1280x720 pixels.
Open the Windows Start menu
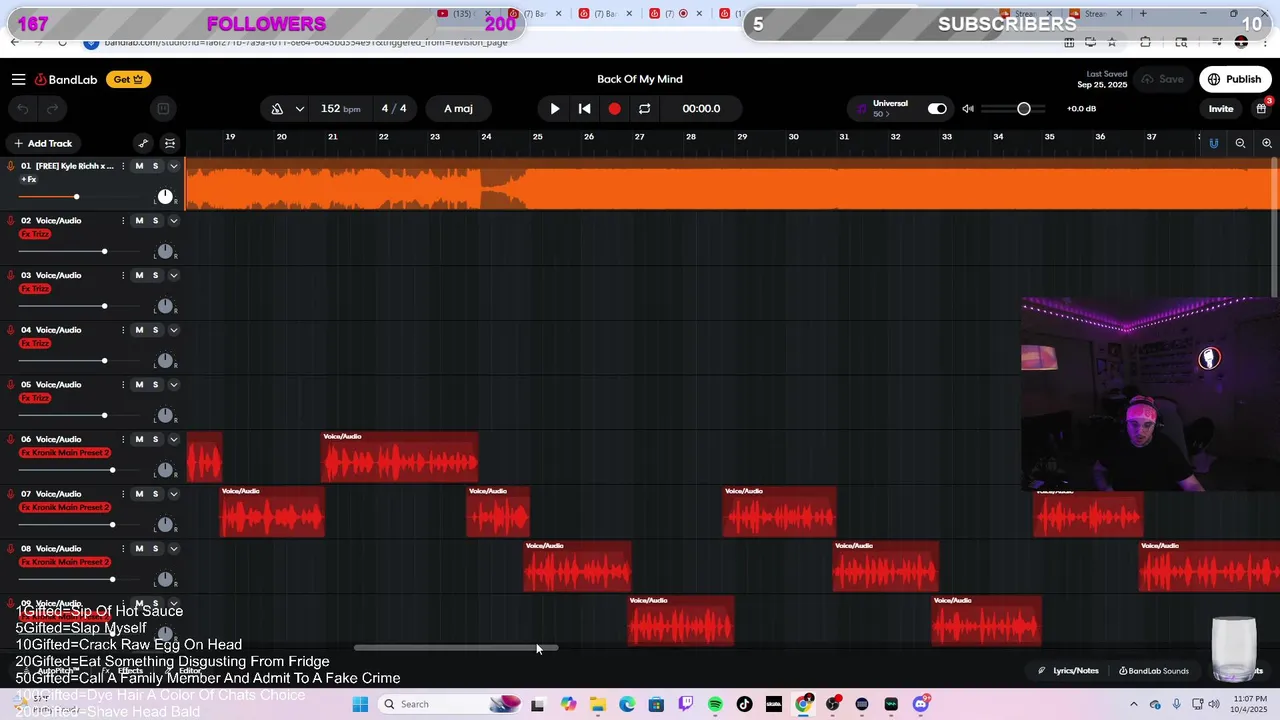pyautogui.click(x=360, y=704)
